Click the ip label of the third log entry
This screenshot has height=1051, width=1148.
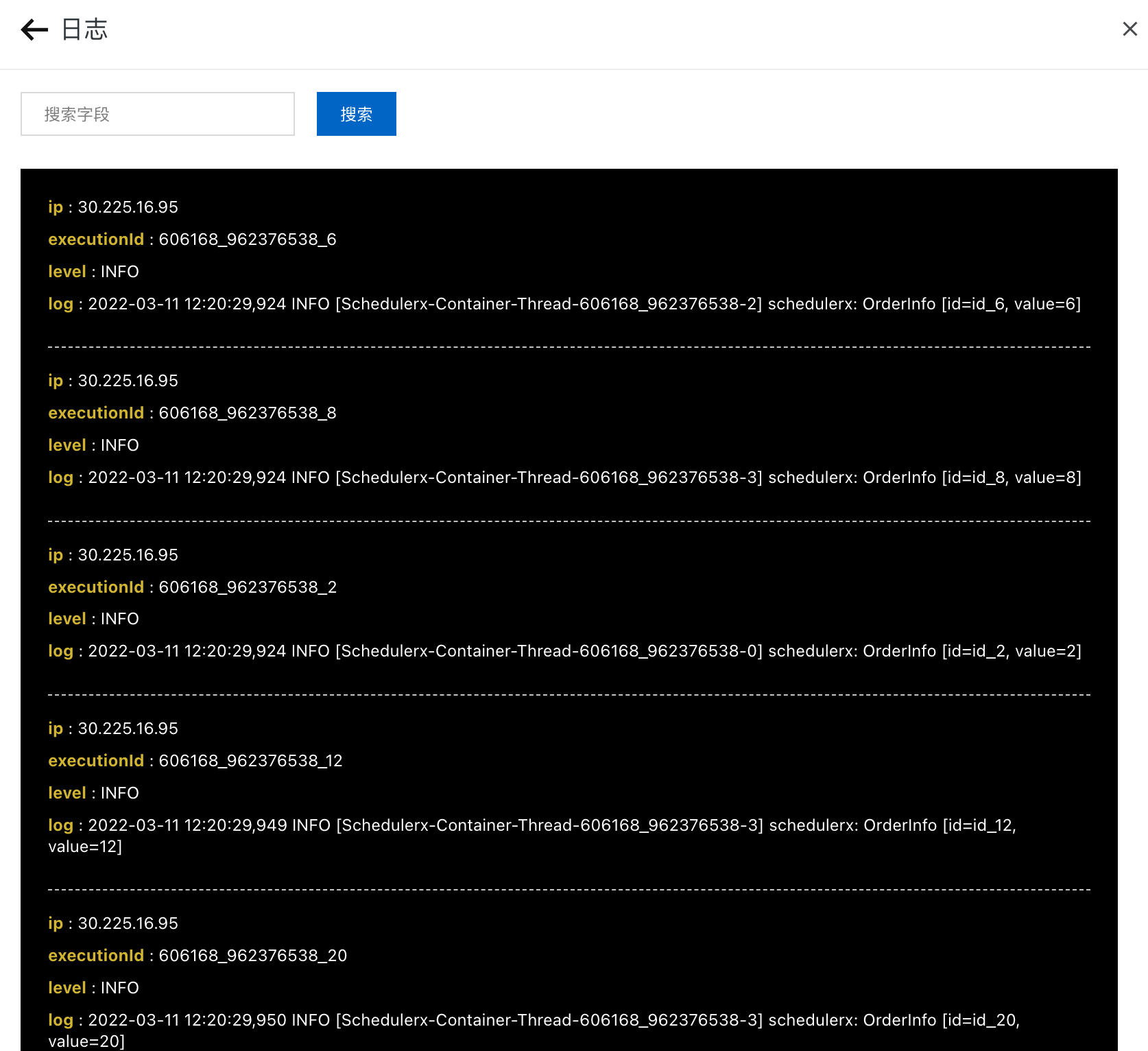(x=56, y=554)
